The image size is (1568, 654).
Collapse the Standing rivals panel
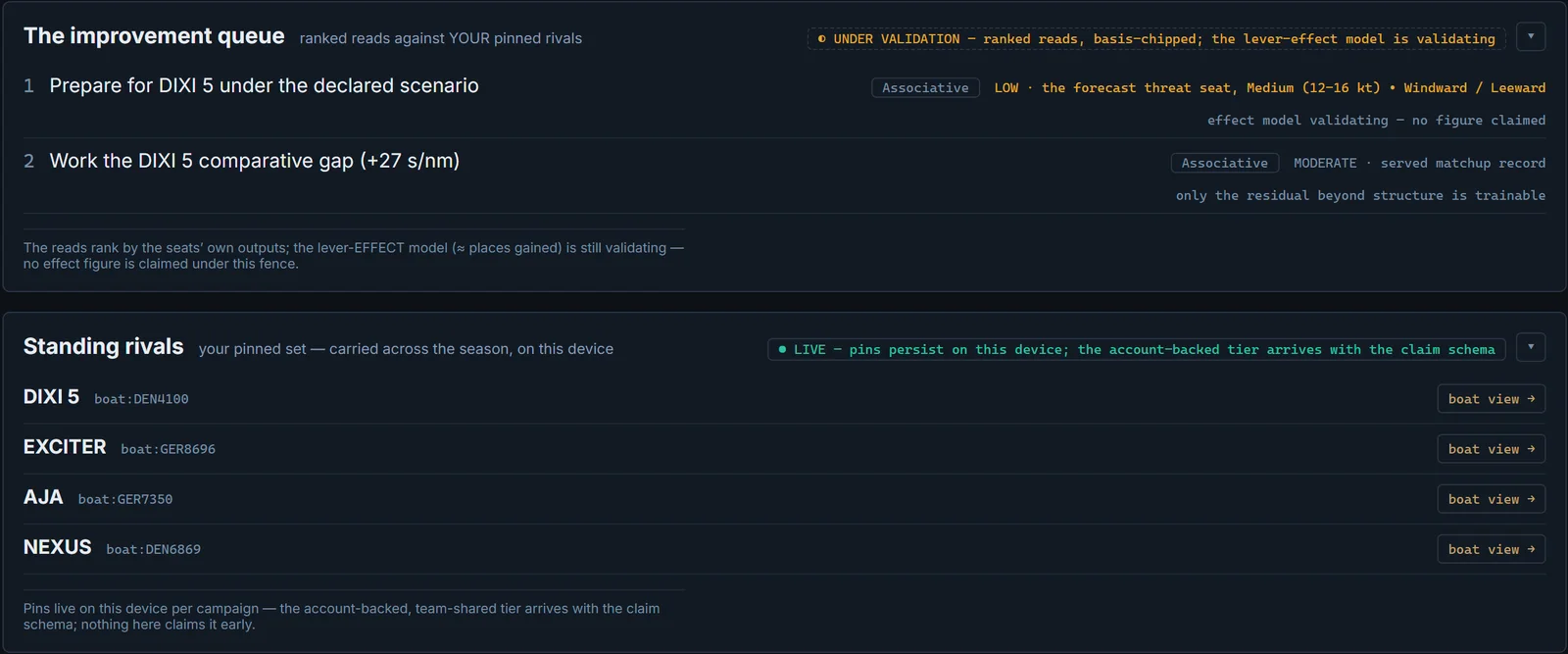1531,348
